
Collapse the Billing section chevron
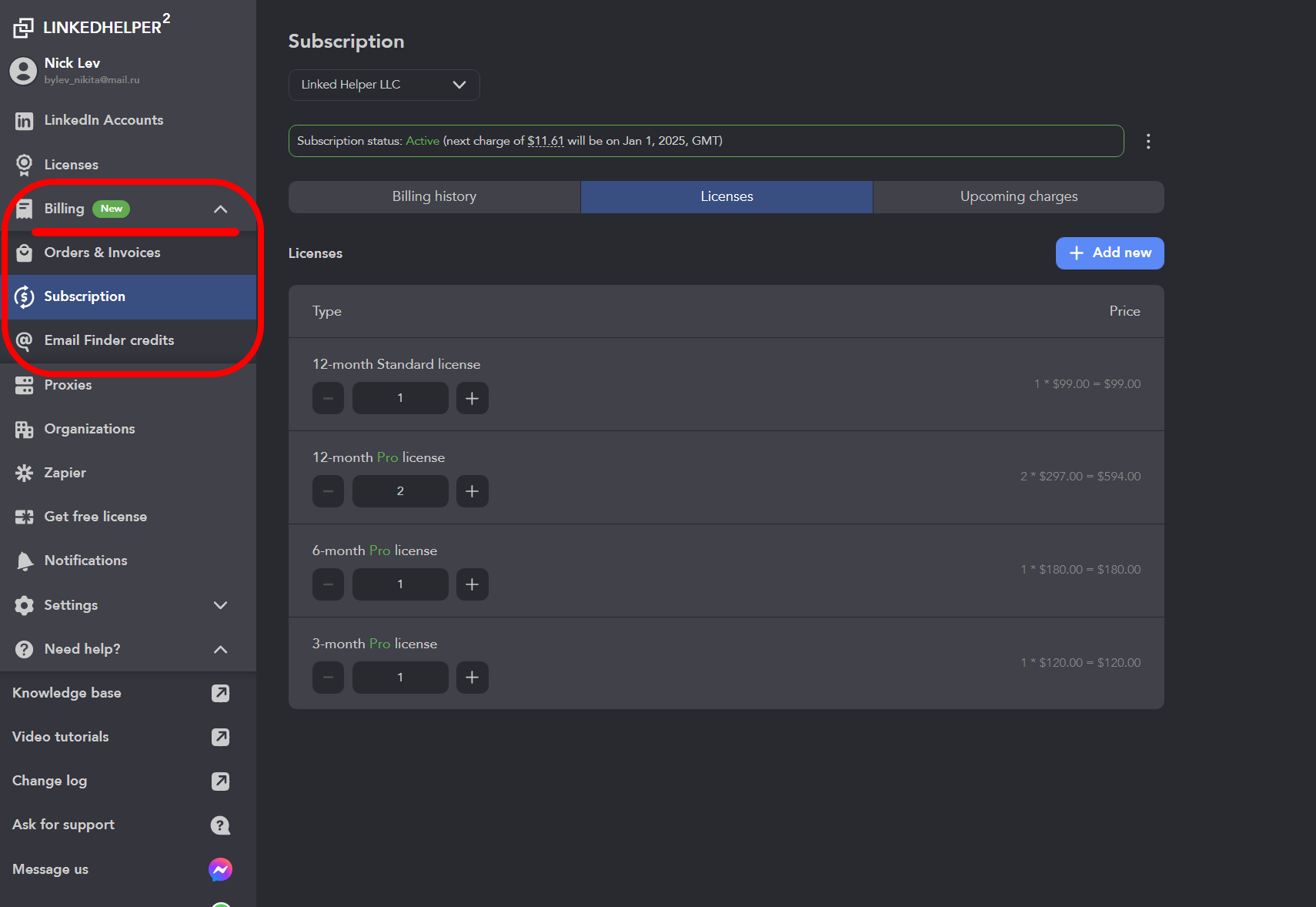pyautogui.click(x=221, y=209)
